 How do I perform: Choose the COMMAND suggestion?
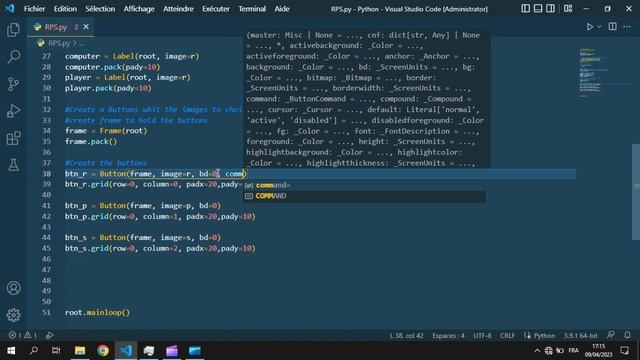(x=364, y=196)
